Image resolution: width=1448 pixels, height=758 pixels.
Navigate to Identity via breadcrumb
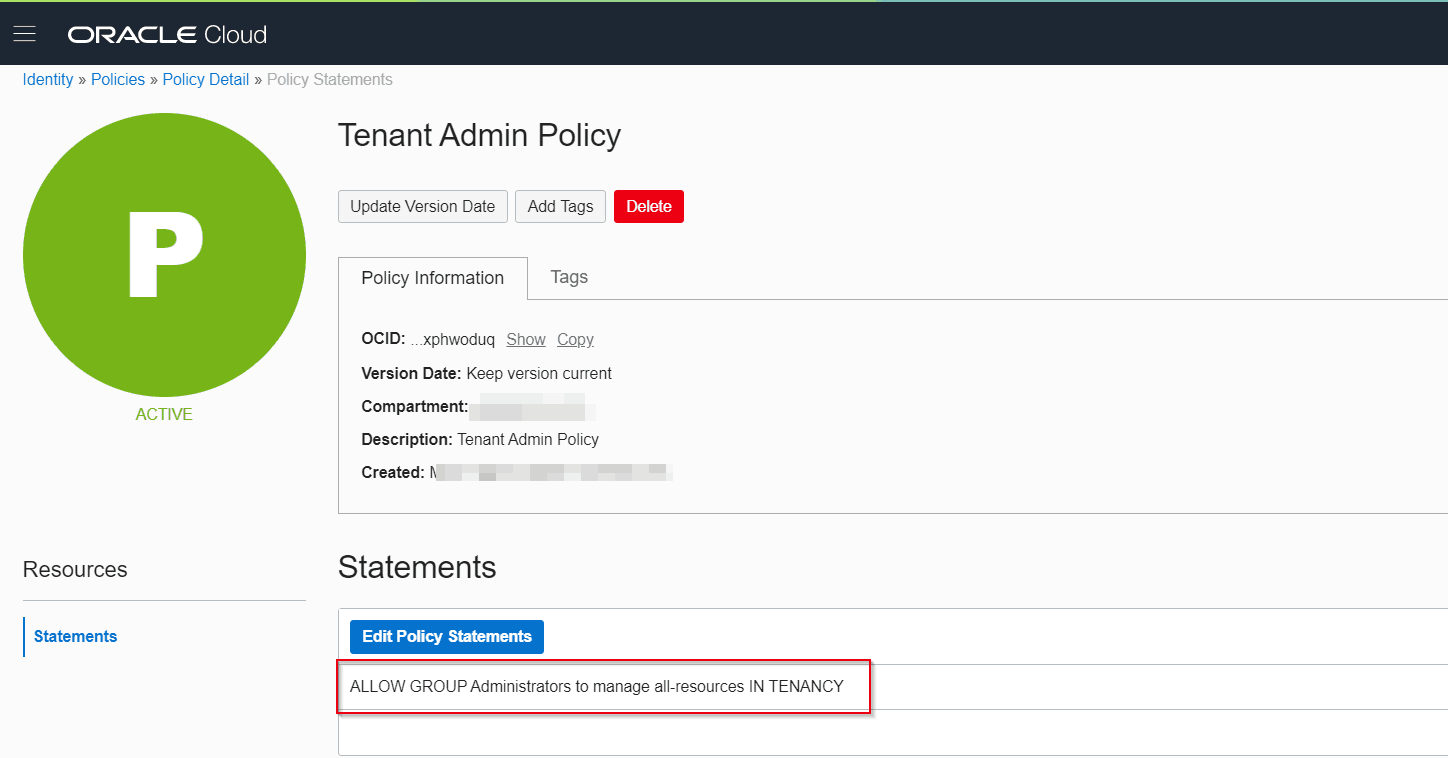47,79
